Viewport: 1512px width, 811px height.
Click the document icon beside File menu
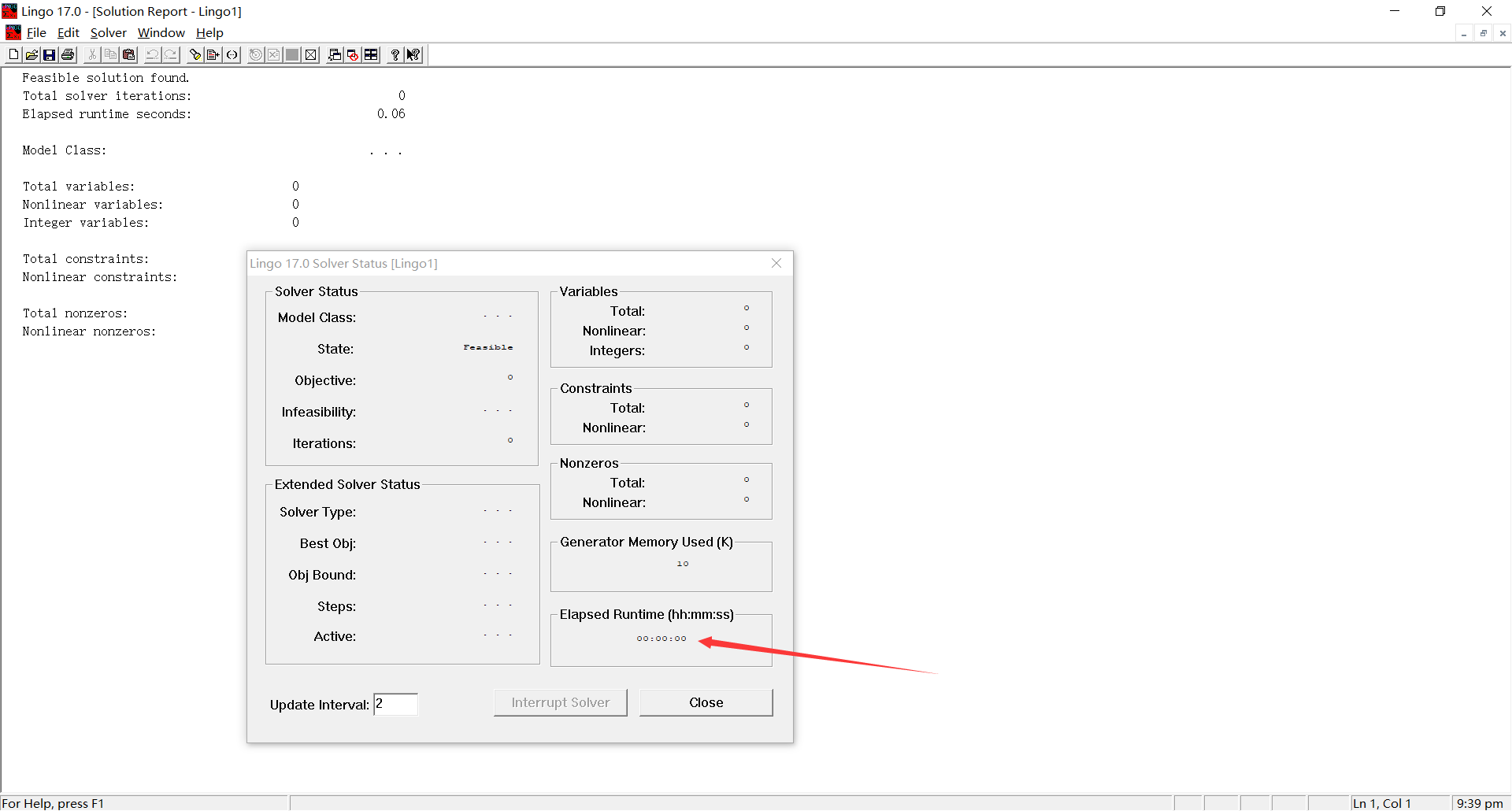pos(13,32)
